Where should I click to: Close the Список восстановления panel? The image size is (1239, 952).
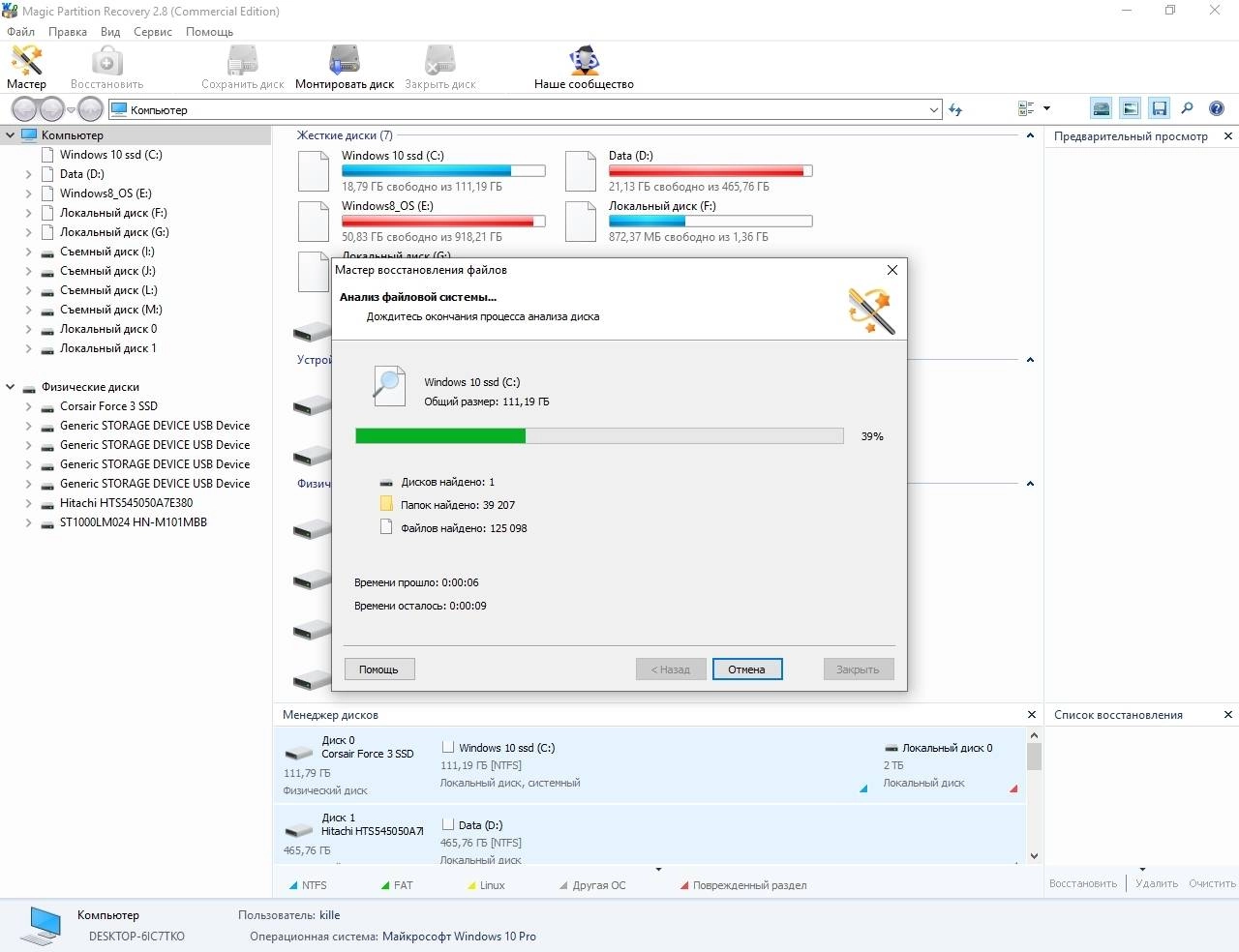coord(1228,715)
